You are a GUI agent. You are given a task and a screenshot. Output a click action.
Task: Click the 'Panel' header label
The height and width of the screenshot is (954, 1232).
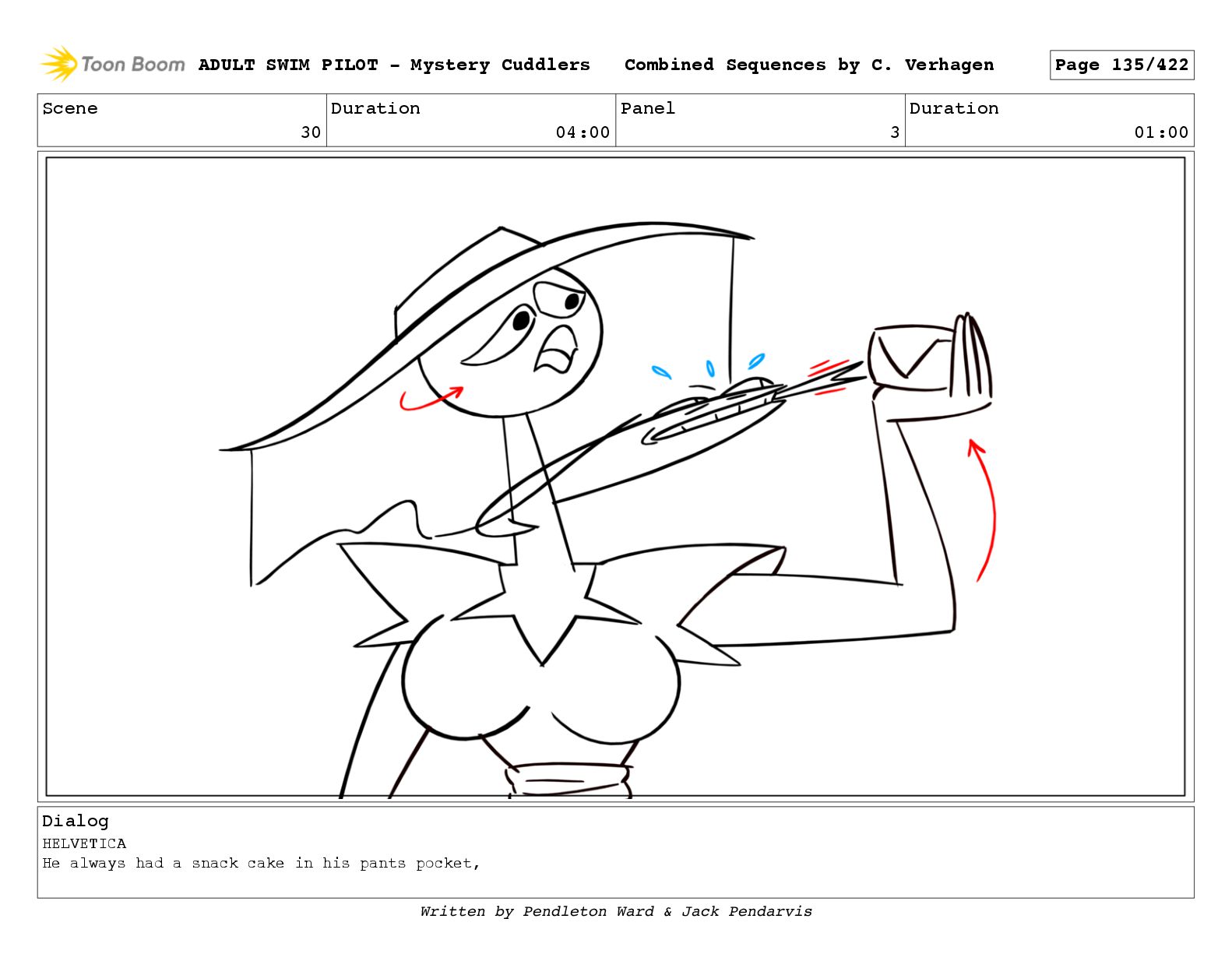pos(648,108)
